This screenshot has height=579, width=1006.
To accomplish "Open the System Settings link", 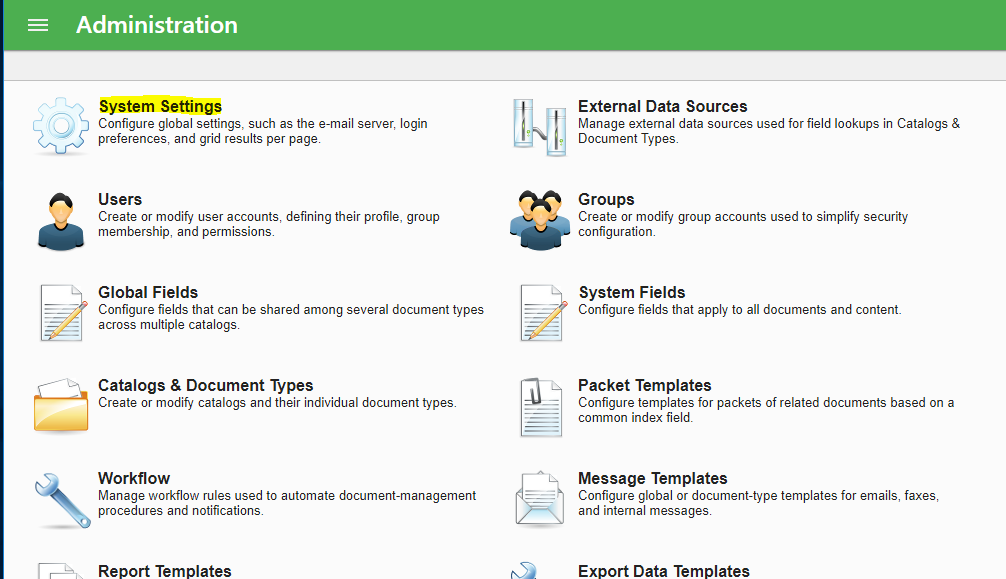I will tap(160, 106).
